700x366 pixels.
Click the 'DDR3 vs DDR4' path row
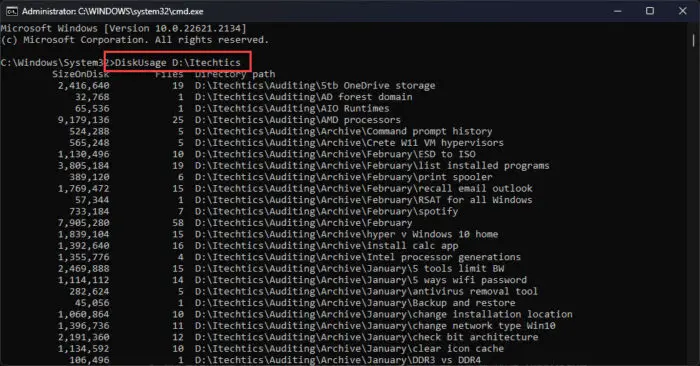coord(338,360)
